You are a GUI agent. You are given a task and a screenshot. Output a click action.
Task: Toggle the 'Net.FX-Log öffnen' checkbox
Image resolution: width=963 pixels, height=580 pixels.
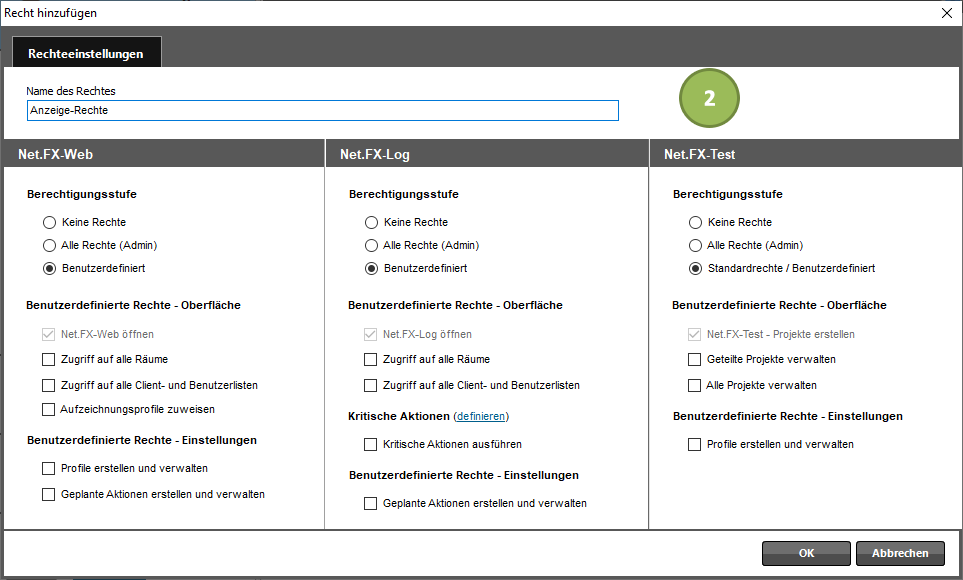370,334
